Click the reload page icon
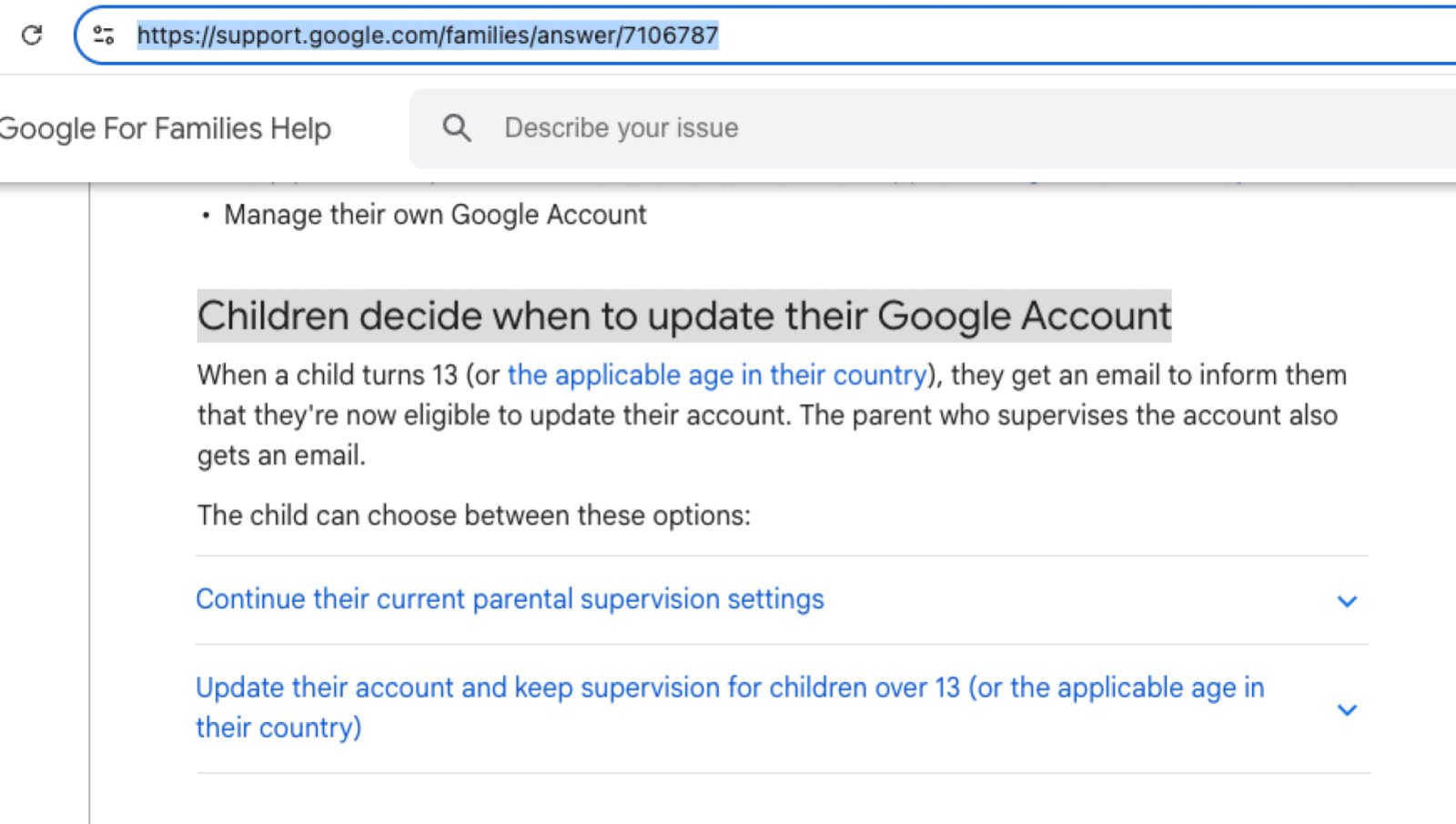The image size is (1456, 824). point(32,35)
